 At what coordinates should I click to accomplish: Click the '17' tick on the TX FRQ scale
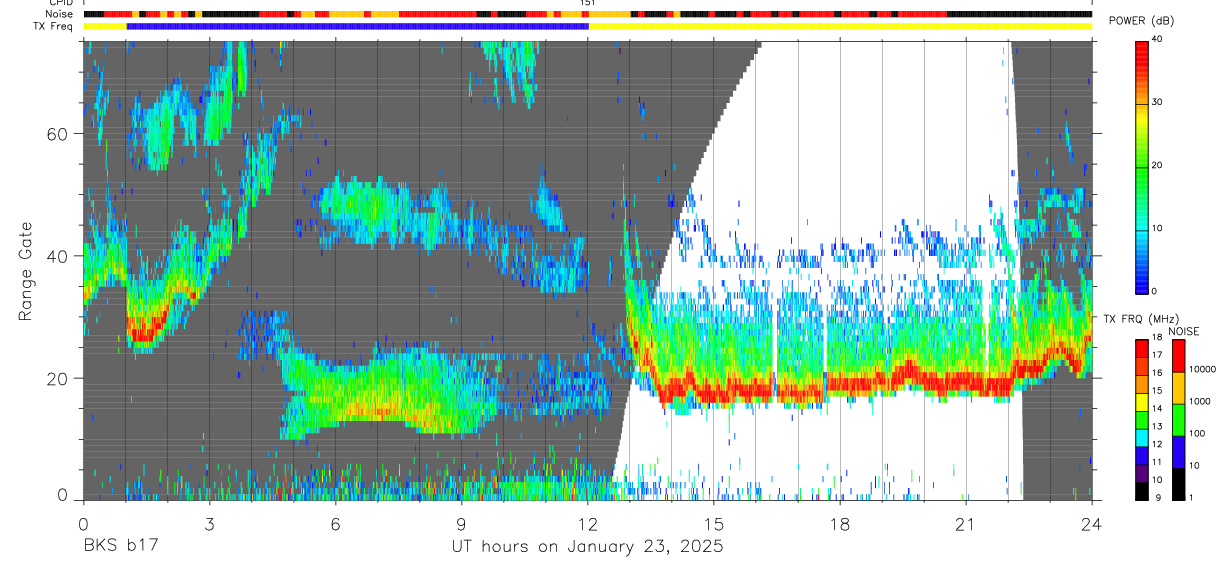click(1158, 357)
